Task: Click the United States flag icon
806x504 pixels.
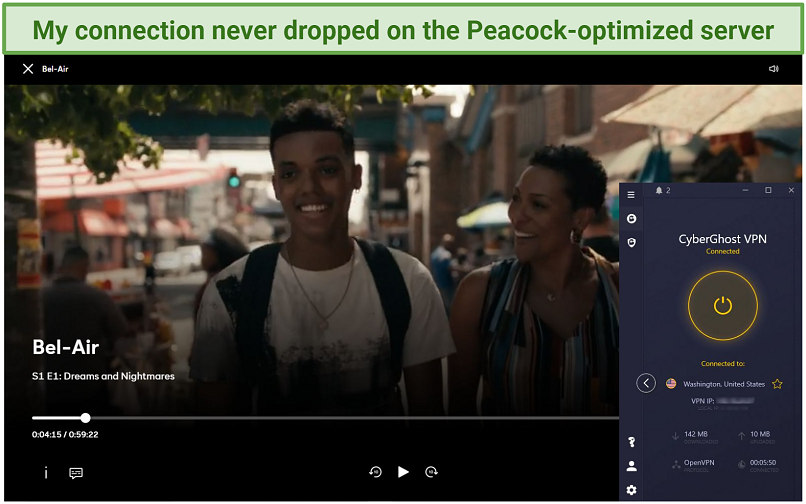Action: 671,384
